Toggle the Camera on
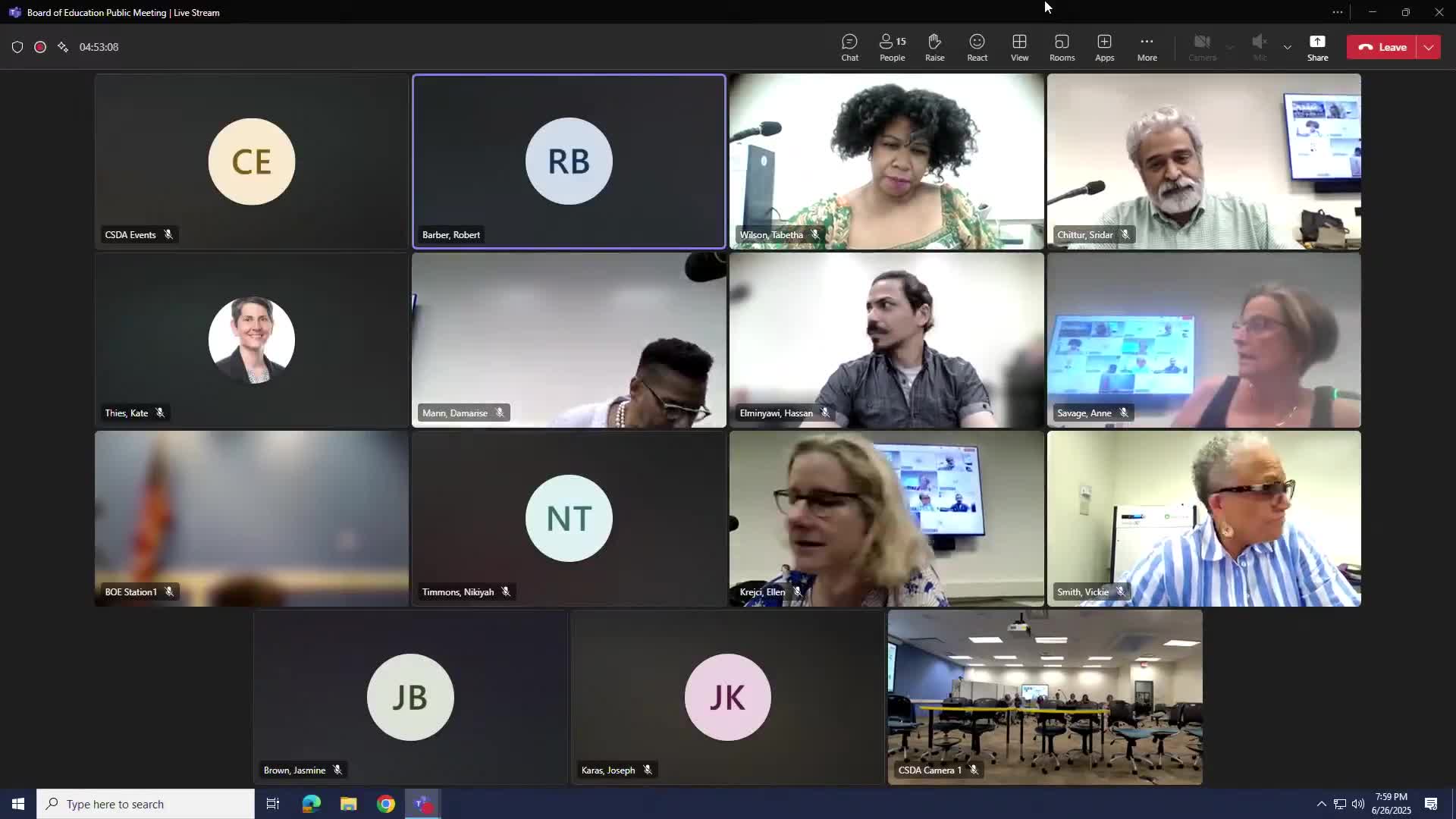Image resolution: width=1456 pixels, height=819 pixels. coord(1202,47)
